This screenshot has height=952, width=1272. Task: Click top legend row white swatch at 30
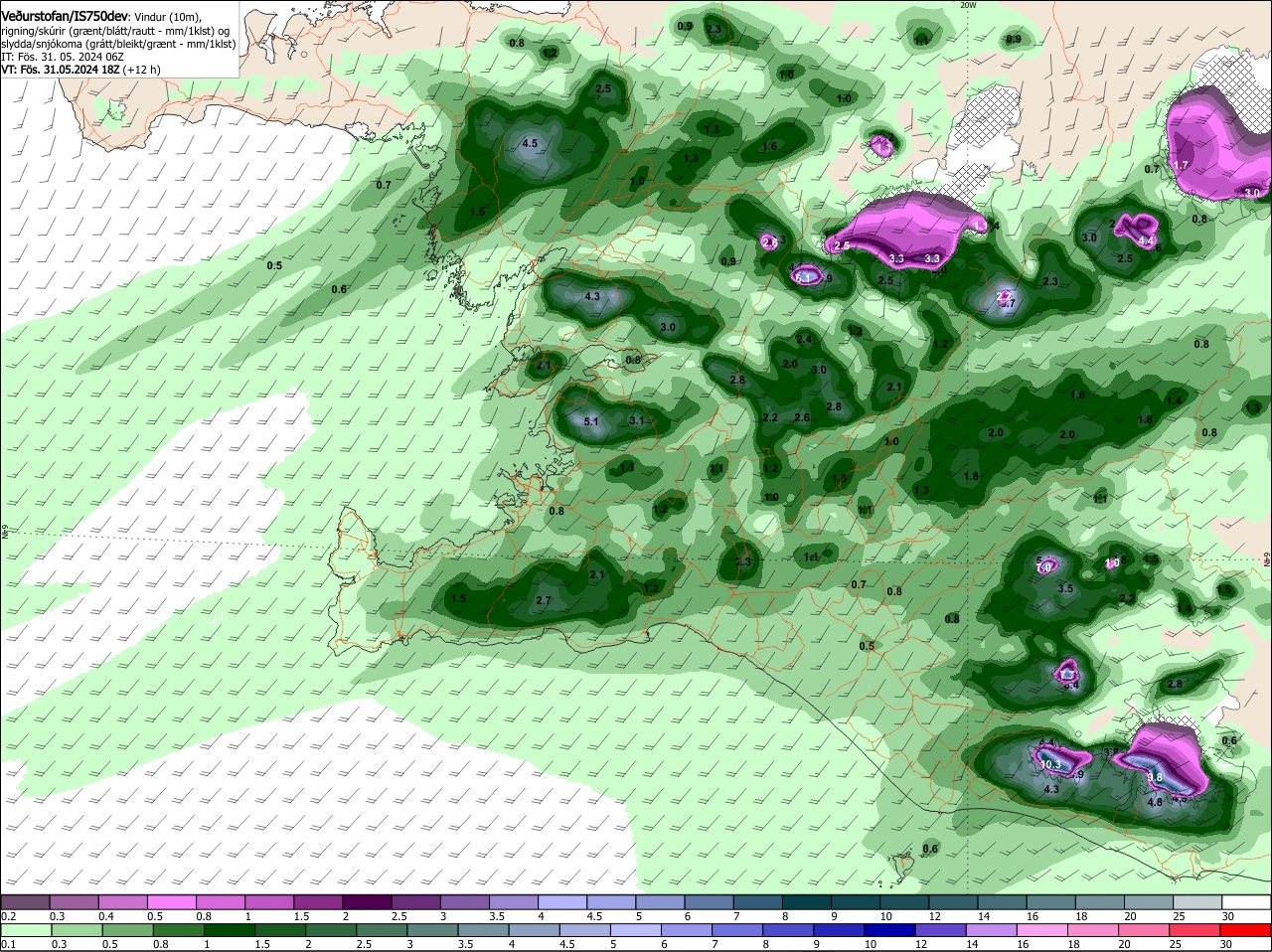[1246, 901]
